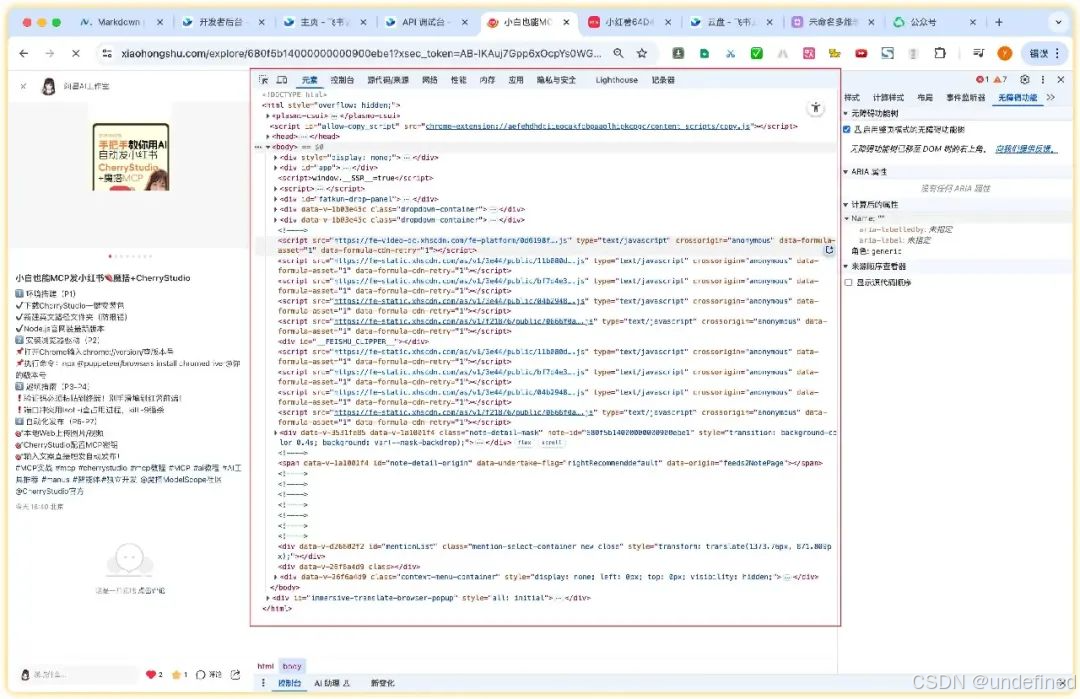This screenshot has width=1080, height=699.
Task: Collapse the 计算后的属性 section
Action: tap(846, 205)
